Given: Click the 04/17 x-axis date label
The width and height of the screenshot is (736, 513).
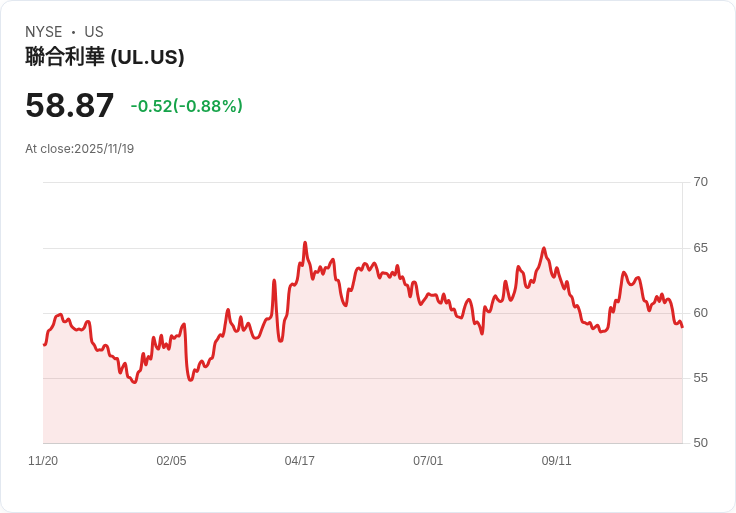Looking at the screenshot, I should pyautogui.click(x=299, y=461).
